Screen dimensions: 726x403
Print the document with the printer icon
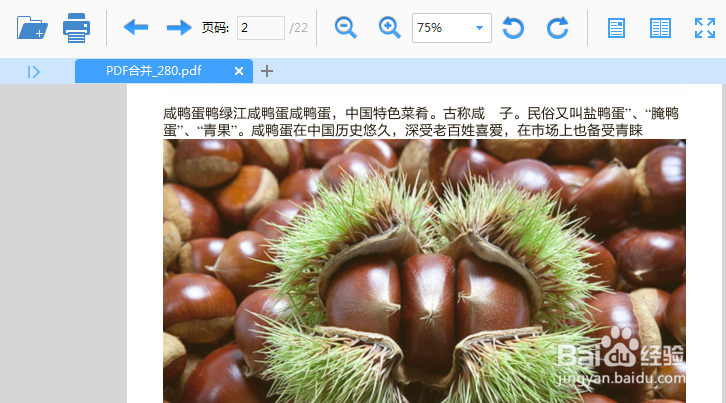click(76, 28)
